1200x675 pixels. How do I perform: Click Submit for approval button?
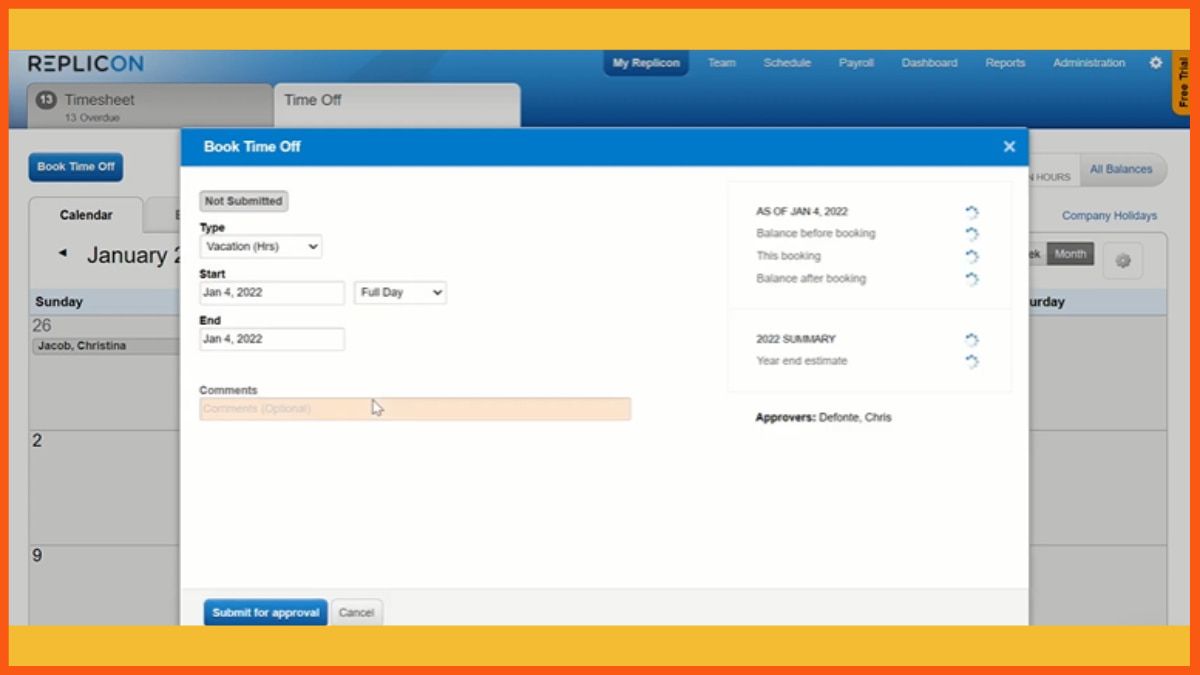tap(265, 613)
